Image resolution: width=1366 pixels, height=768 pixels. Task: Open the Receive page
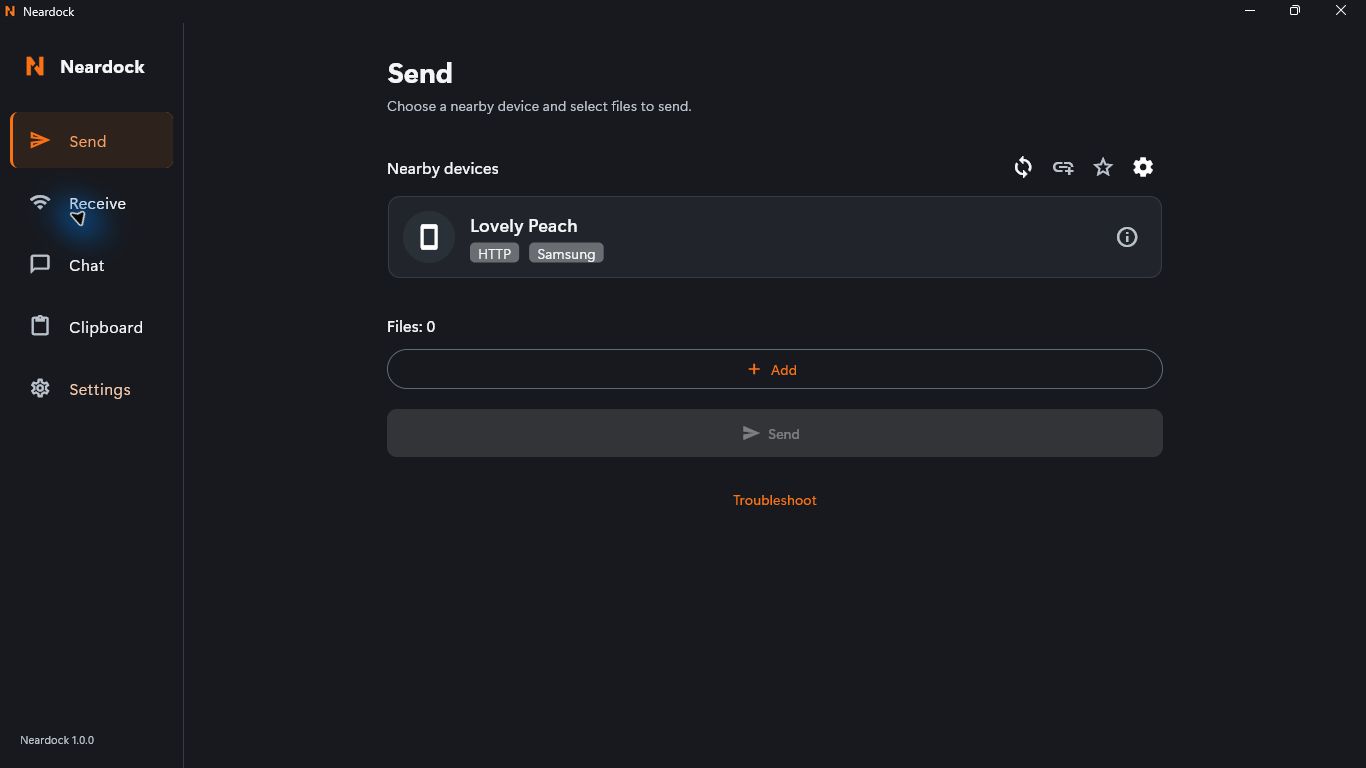click(92, 203)
